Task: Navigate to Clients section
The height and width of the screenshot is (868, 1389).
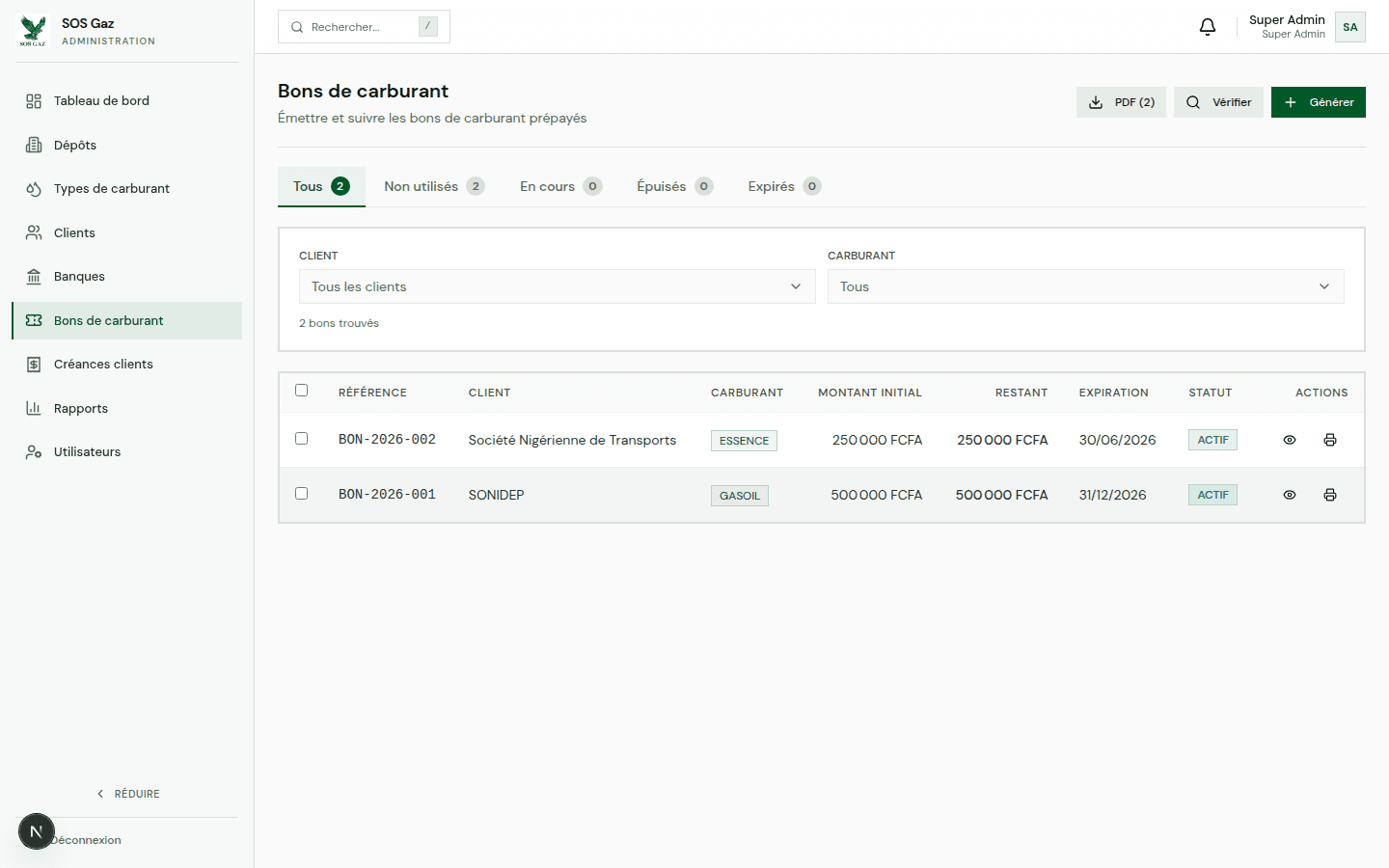Action: (x=127, y=232)
